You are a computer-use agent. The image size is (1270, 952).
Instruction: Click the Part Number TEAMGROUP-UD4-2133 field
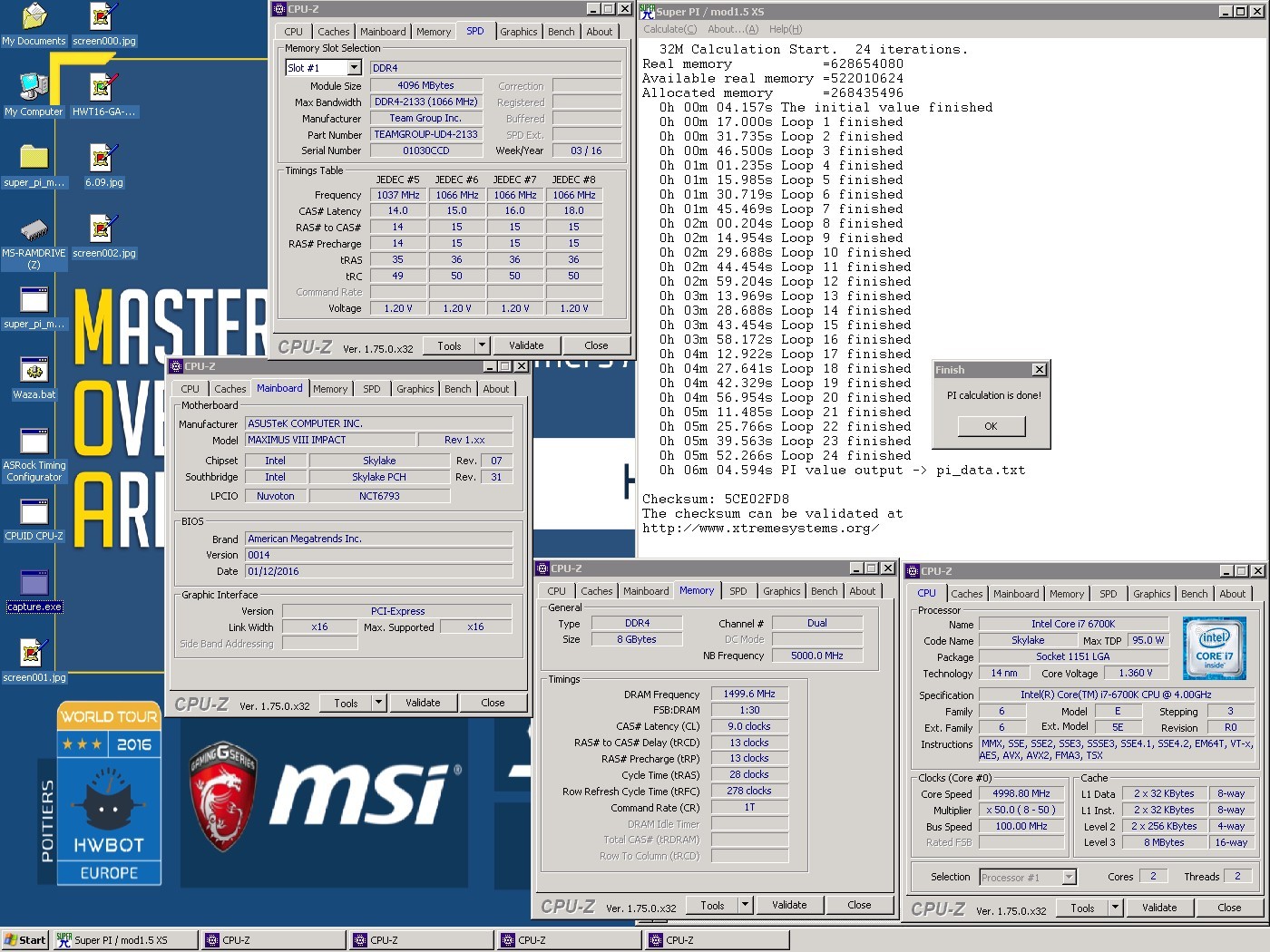(x=426, y=134)
